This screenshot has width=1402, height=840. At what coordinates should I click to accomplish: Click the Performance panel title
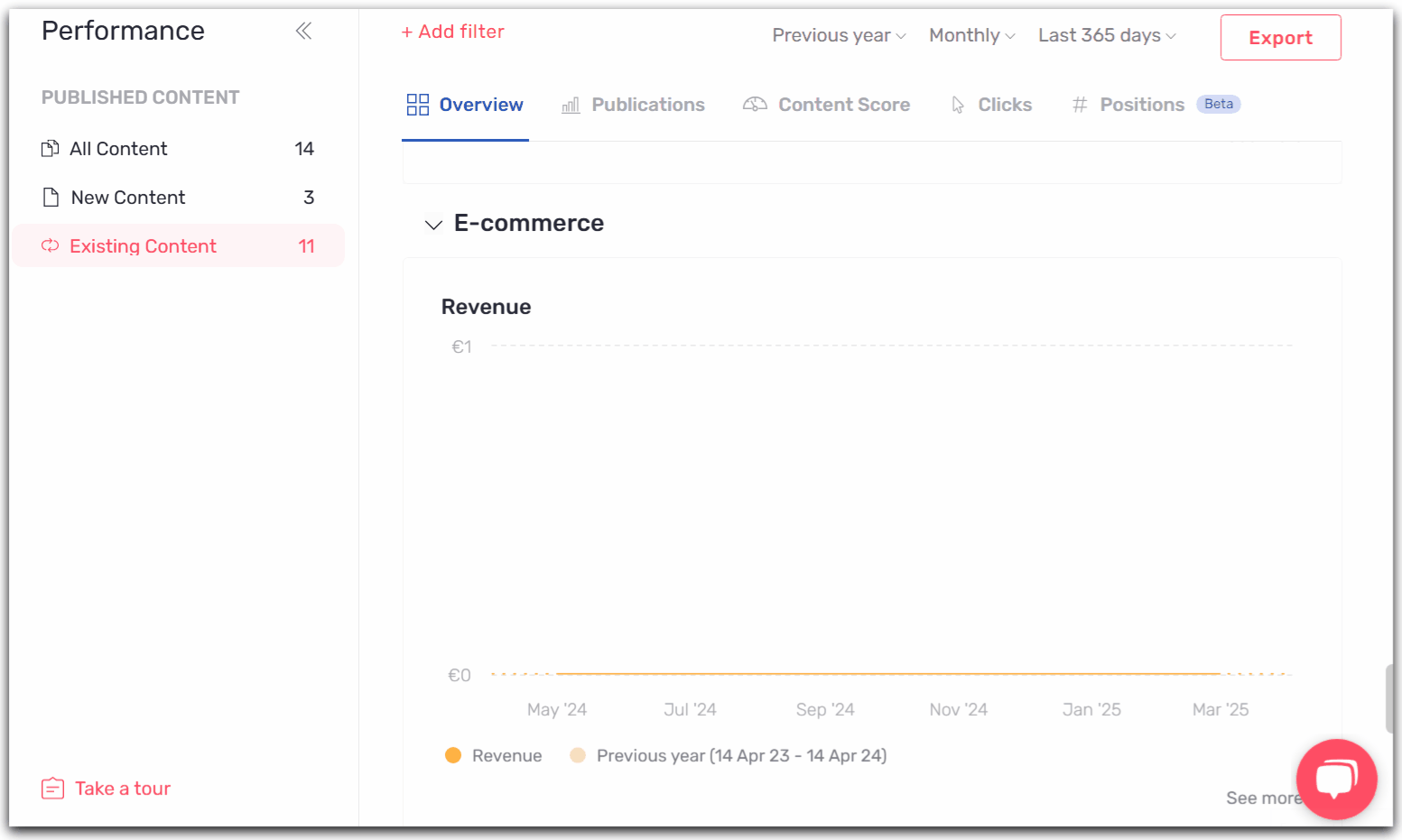(123, 31)
